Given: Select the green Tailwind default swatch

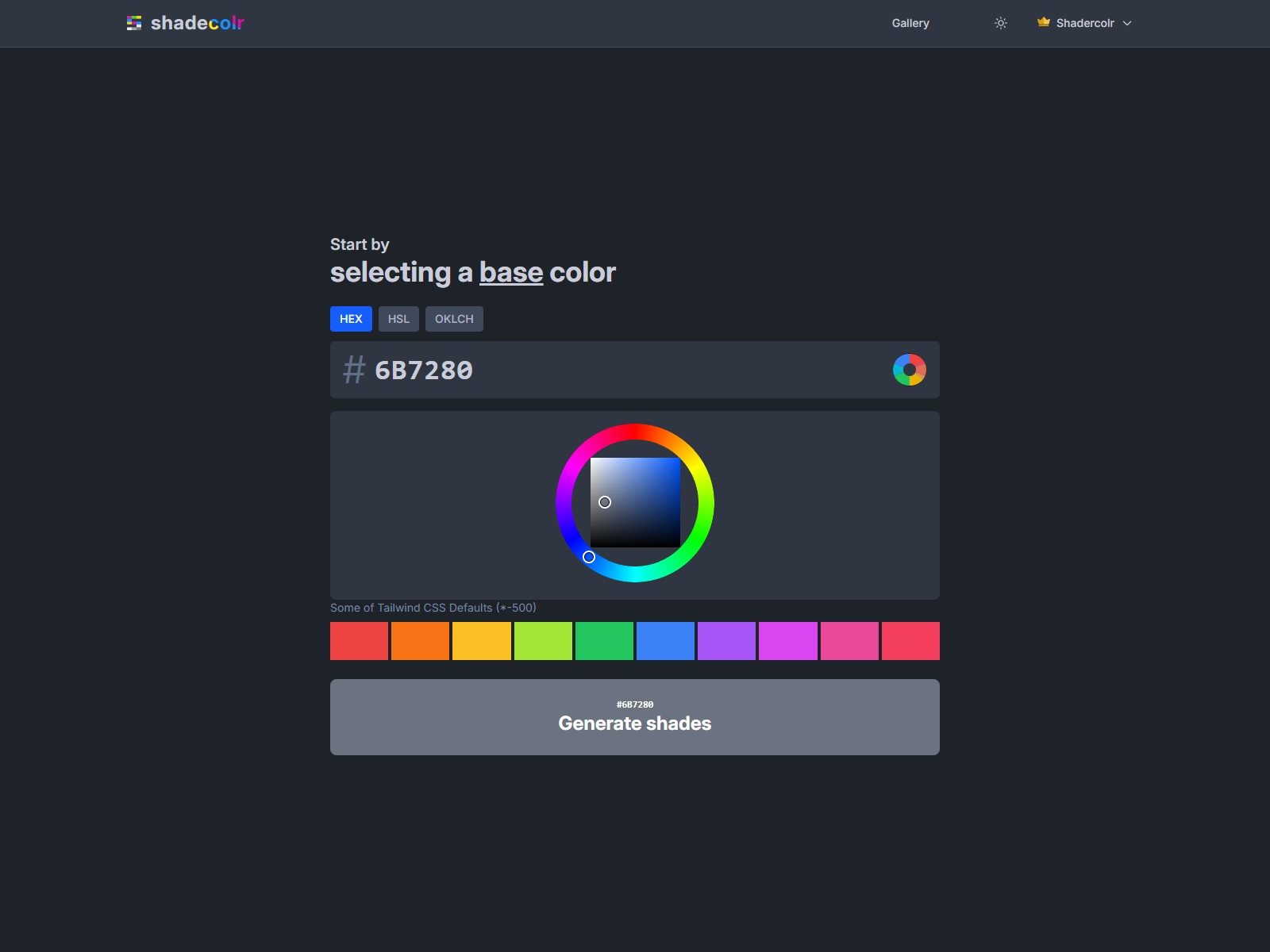Looking at the screenshot, I should point(605,640).
